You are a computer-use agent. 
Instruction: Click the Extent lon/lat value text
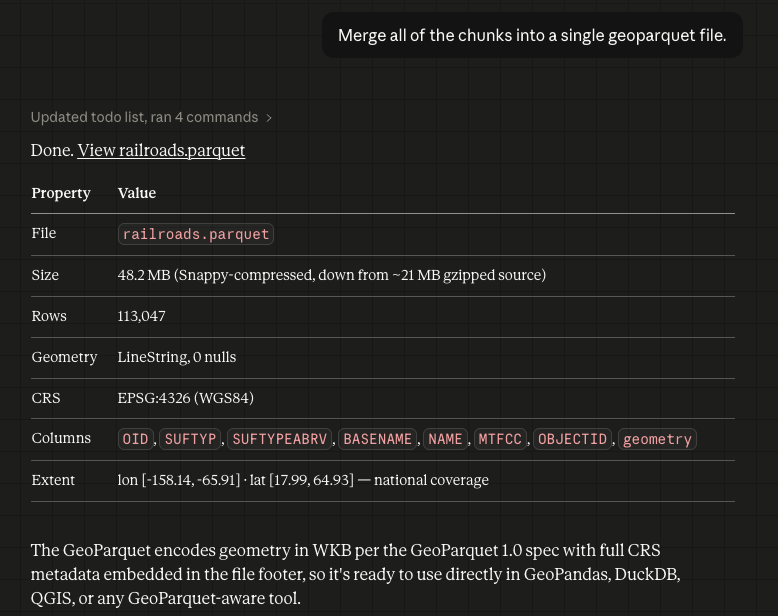[x=303, y=480]
